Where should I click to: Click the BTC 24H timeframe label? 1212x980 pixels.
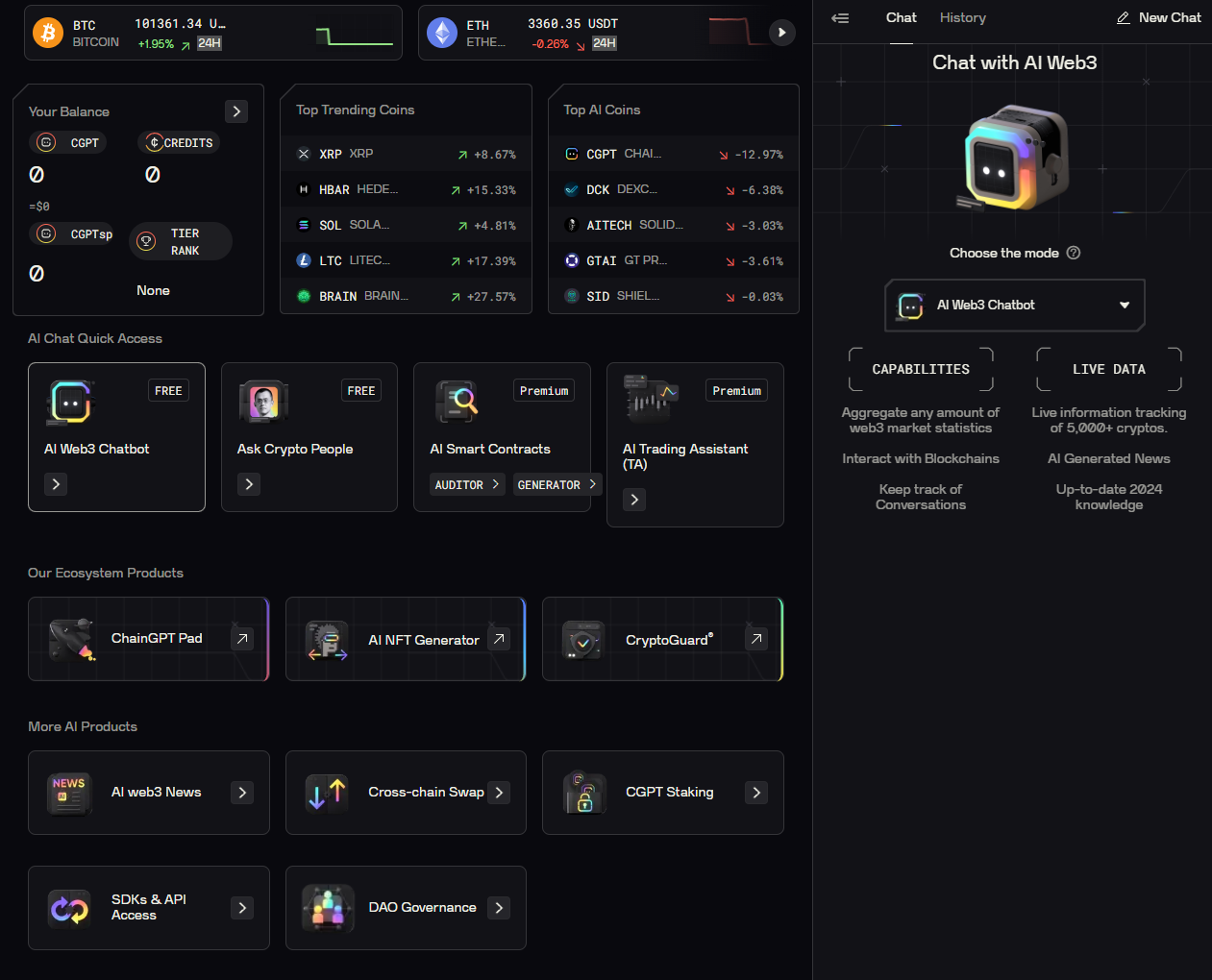coord(210,43)
